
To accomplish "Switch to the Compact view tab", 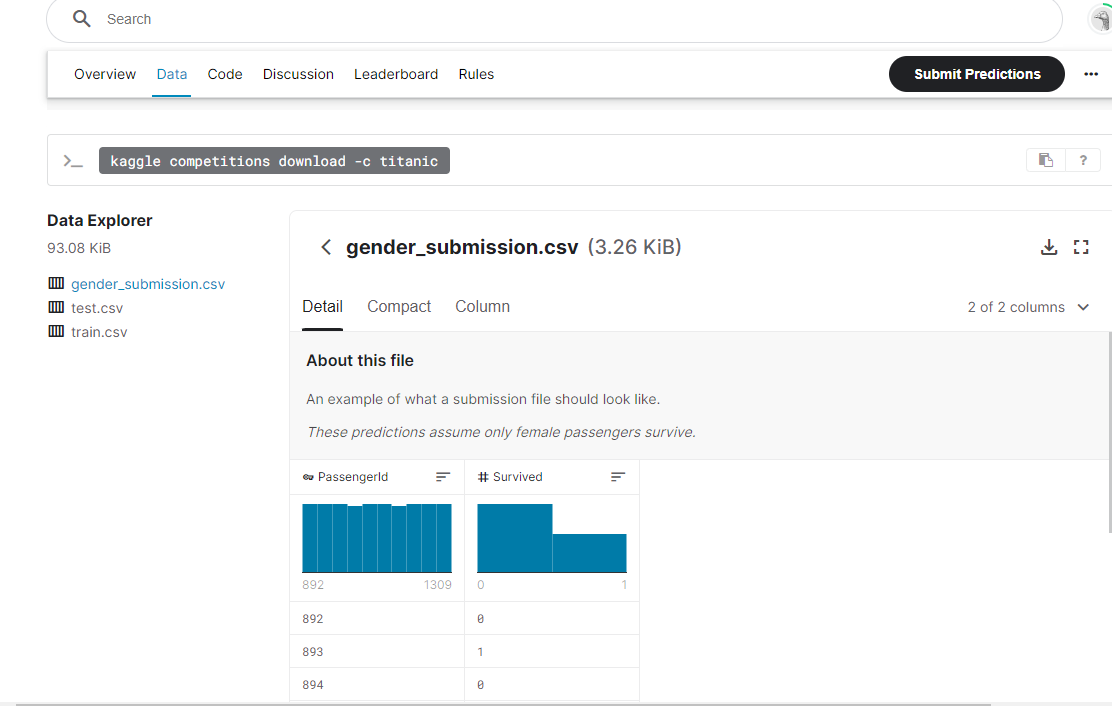I will pyautogui.click(x=399, y=307).
